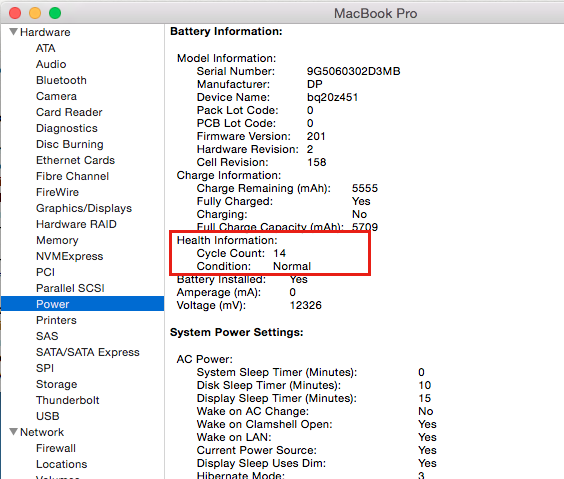Screen dimensions: 564x479
Task: Click the Condition value Normal
Action: coord(292,266)
